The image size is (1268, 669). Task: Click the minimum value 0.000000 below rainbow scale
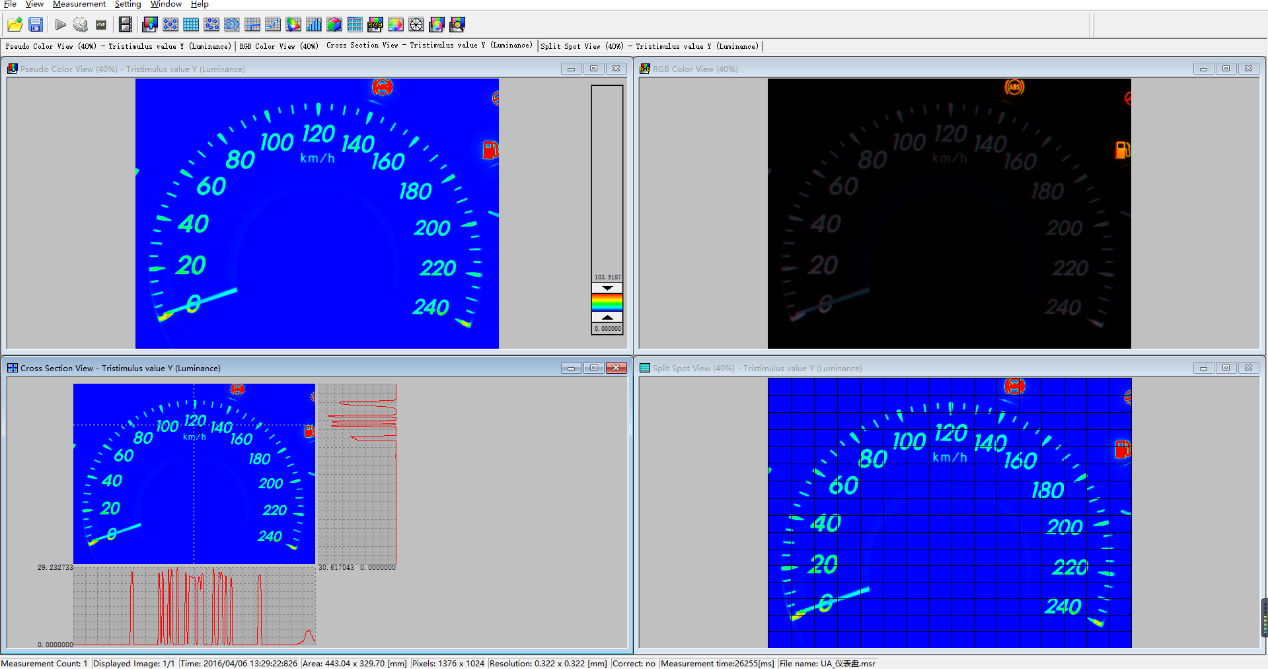(607, 328)
